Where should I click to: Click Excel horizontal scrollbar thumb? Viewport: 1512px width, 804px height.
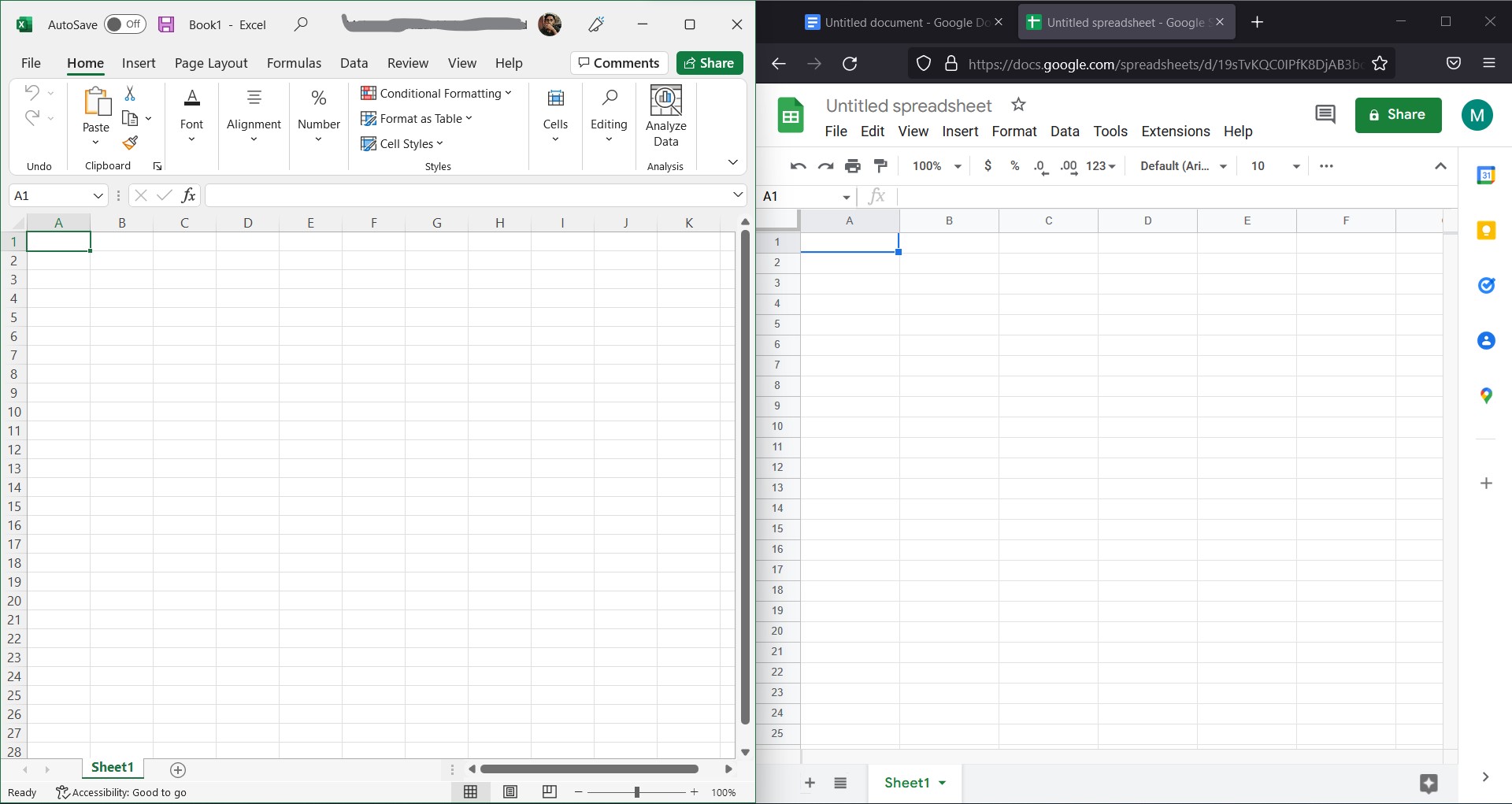click(x=589, y=769)
